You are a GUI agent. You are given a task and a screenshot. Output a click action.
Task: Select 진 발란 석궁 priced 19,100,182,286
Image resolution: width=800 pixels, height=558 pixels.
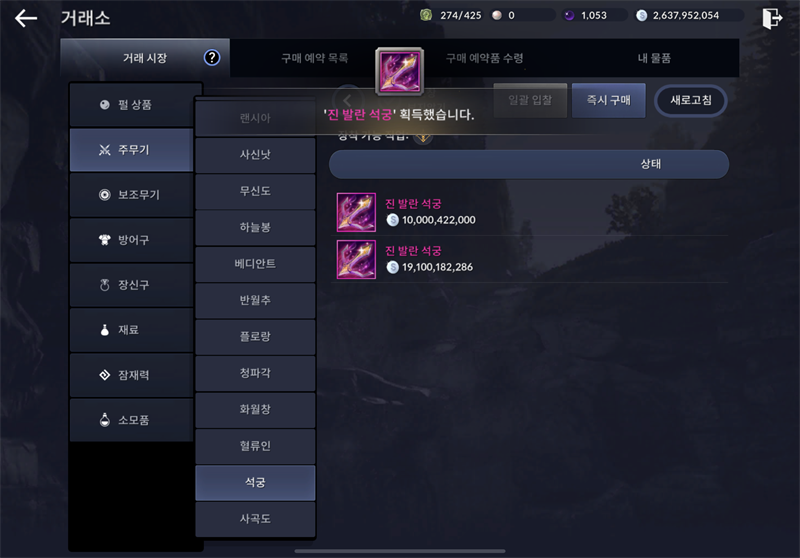click(529, 259)
